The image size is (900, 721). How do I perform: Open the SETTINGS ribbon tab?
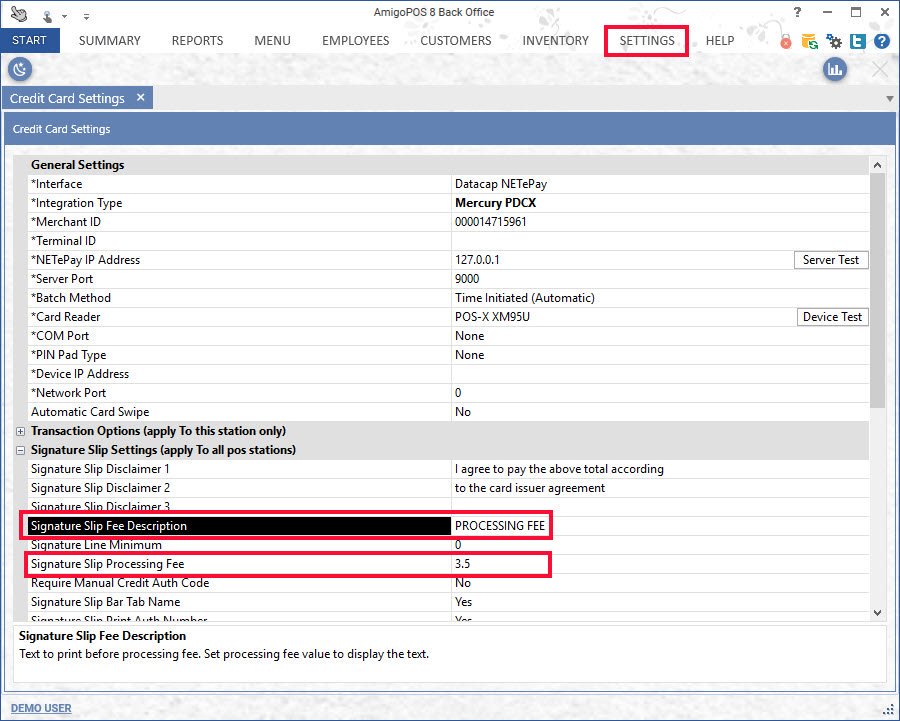pos(647,41)
